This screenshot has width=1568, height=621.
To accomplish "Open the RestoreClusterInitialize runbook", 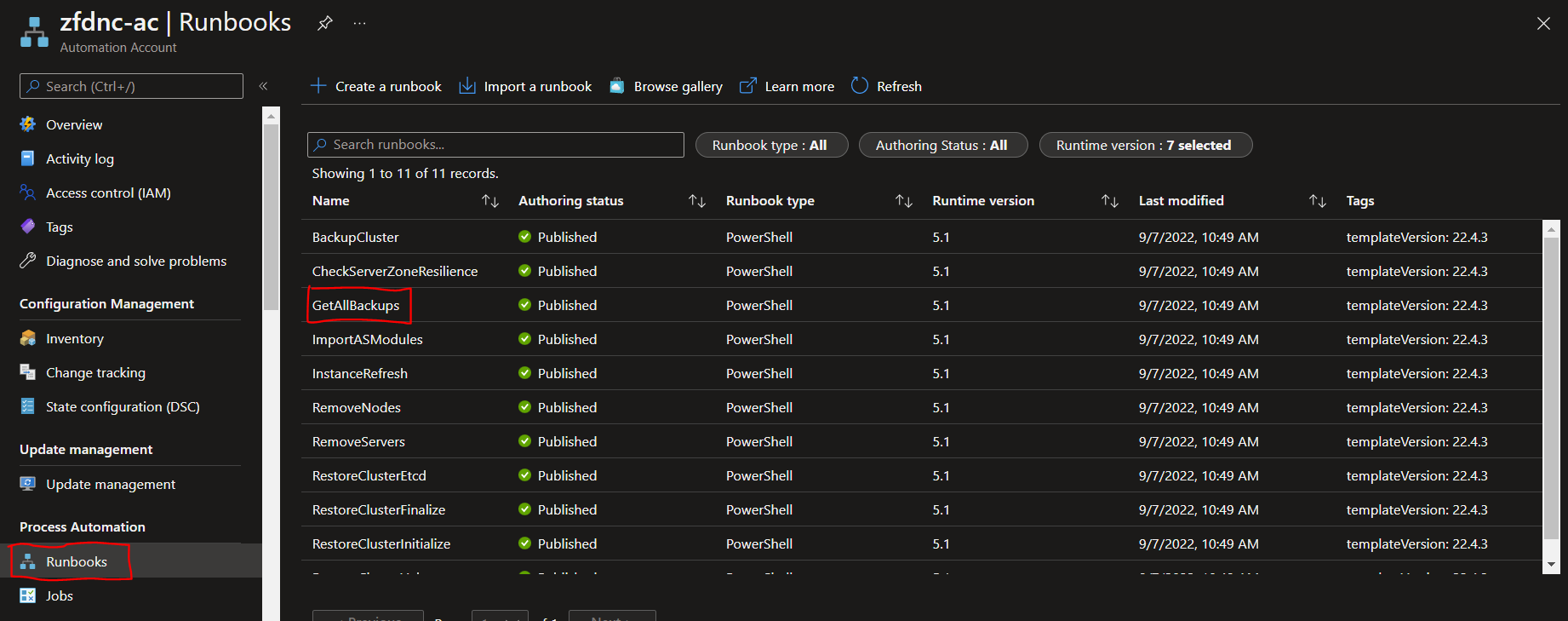I will pos(381,543).
